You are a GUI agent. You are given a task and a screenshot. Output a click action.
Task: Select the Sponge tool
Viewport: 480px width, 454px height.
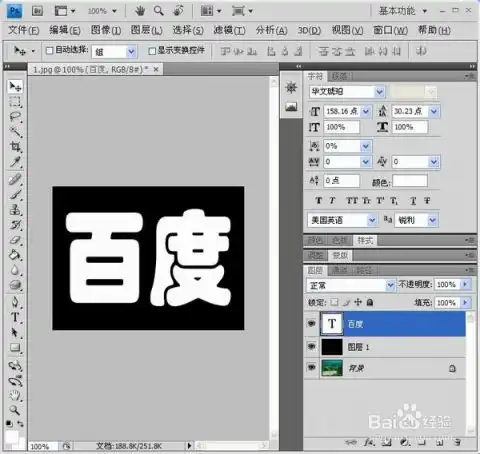(15, 285)
